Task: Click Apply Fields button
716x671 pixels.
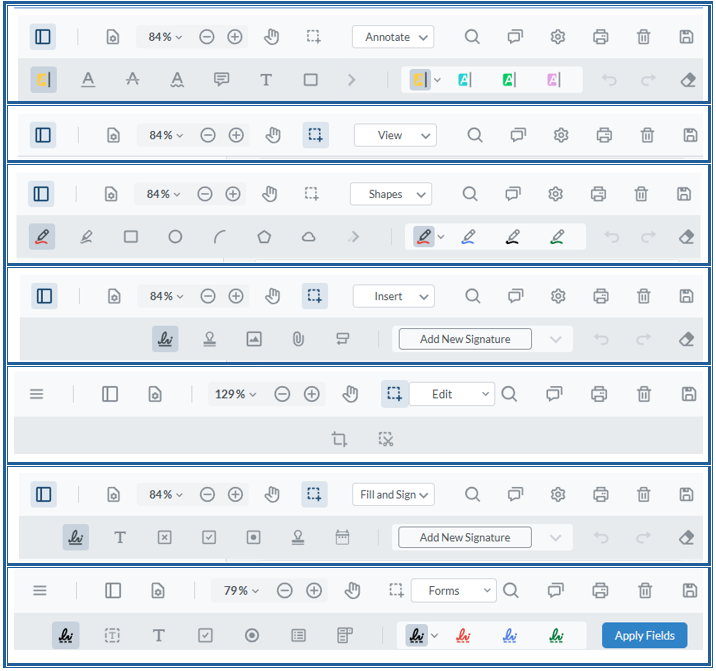Action: [x=644, y=635]
